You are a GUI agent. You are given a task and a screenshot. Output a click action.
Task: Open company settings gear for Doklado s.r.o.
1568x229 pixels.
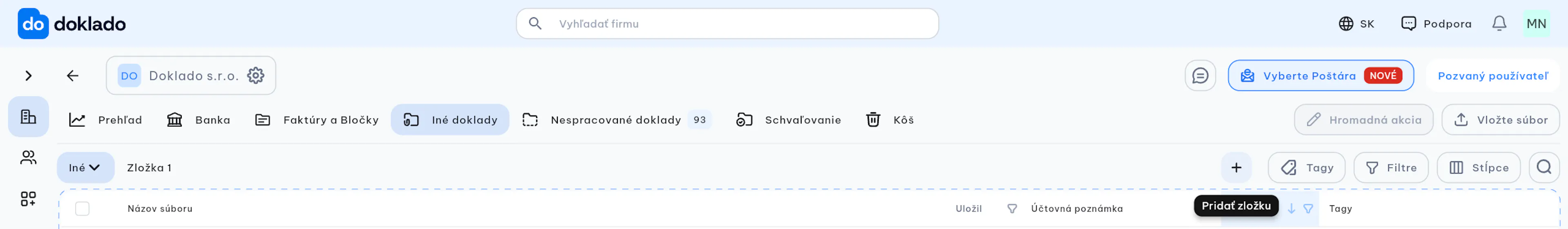pyautogui.click(x=256, y=76)
